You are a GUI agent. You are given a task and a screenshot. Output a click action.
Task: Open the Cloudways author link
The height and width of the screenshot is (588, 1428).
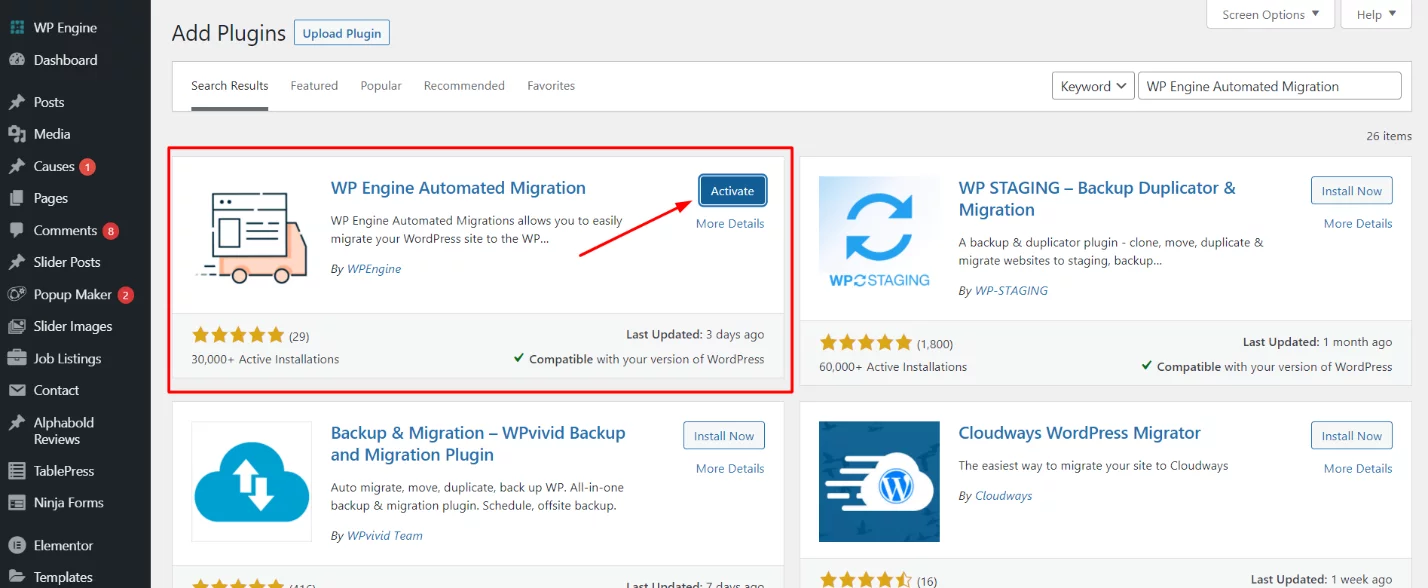click(x=1003, y=496)
